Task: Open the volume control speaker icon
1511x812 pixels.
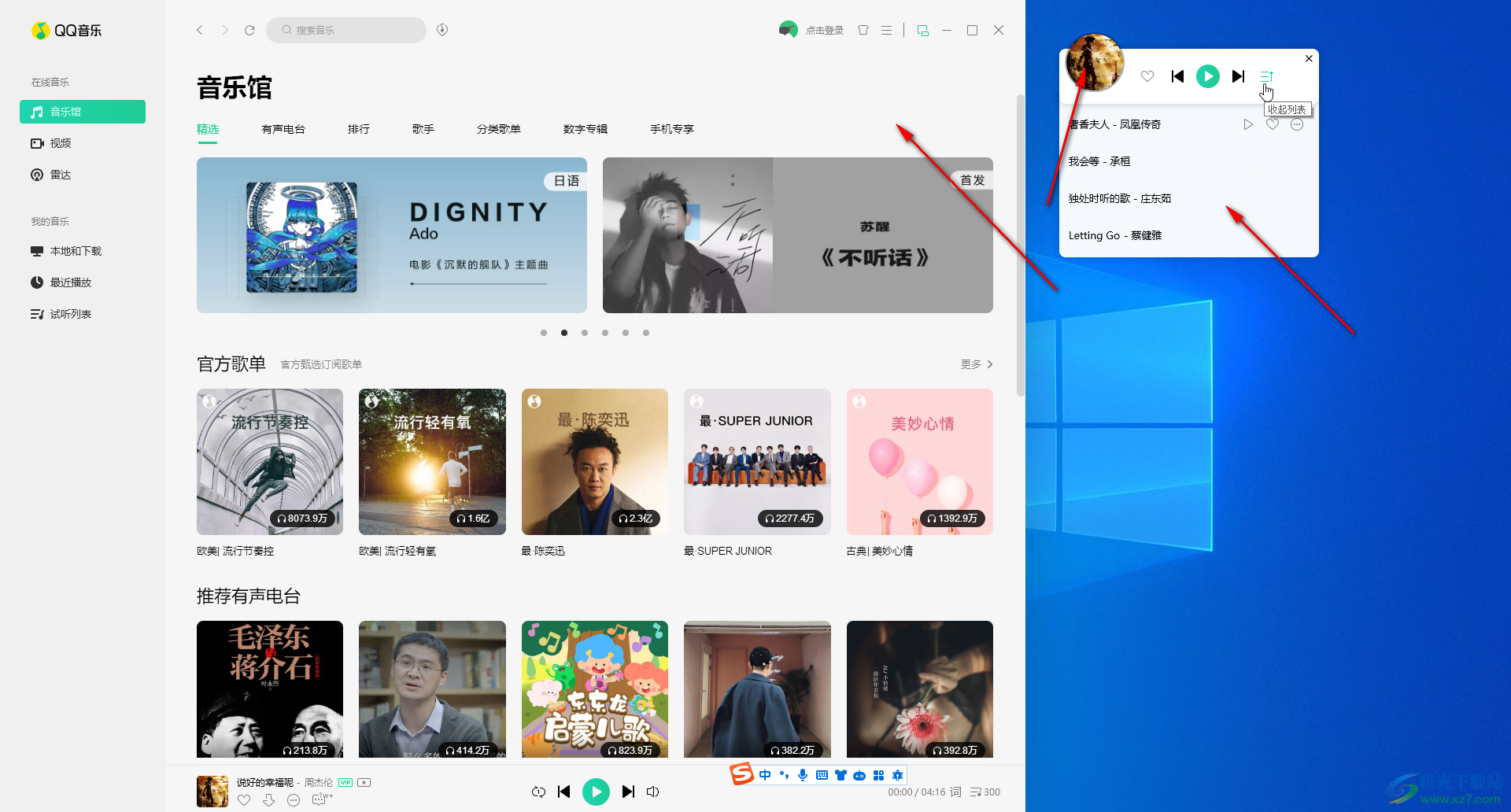Action: coord(652,792)
